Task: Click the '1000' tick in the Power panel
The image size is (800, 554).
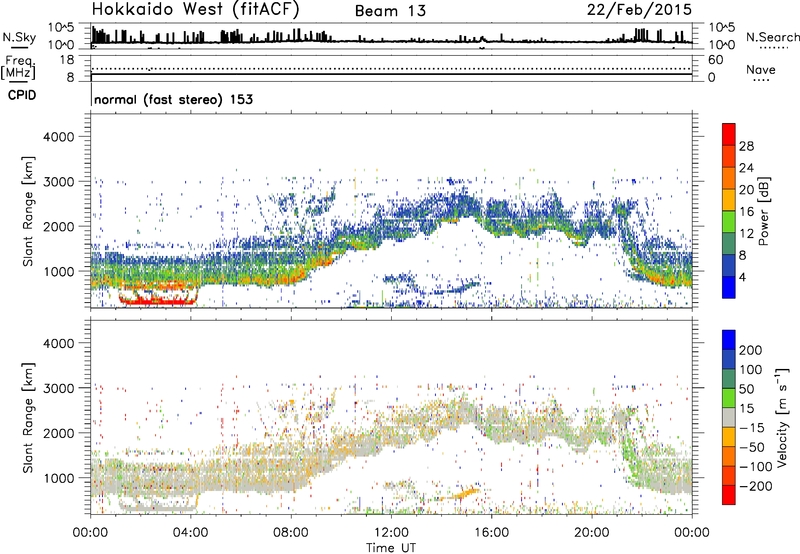Action: tap(58, 271)
